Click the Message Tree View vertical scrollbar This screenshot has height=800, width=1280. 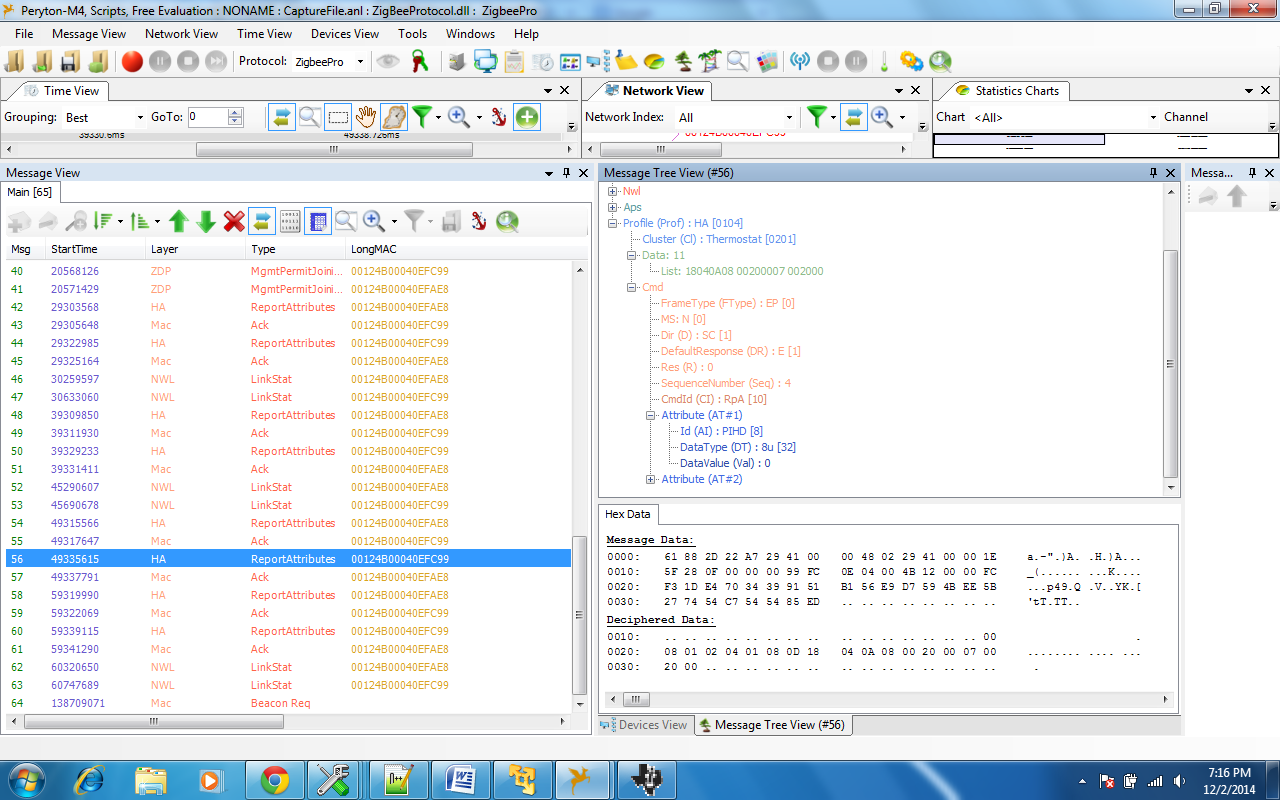pos(1172,364)
